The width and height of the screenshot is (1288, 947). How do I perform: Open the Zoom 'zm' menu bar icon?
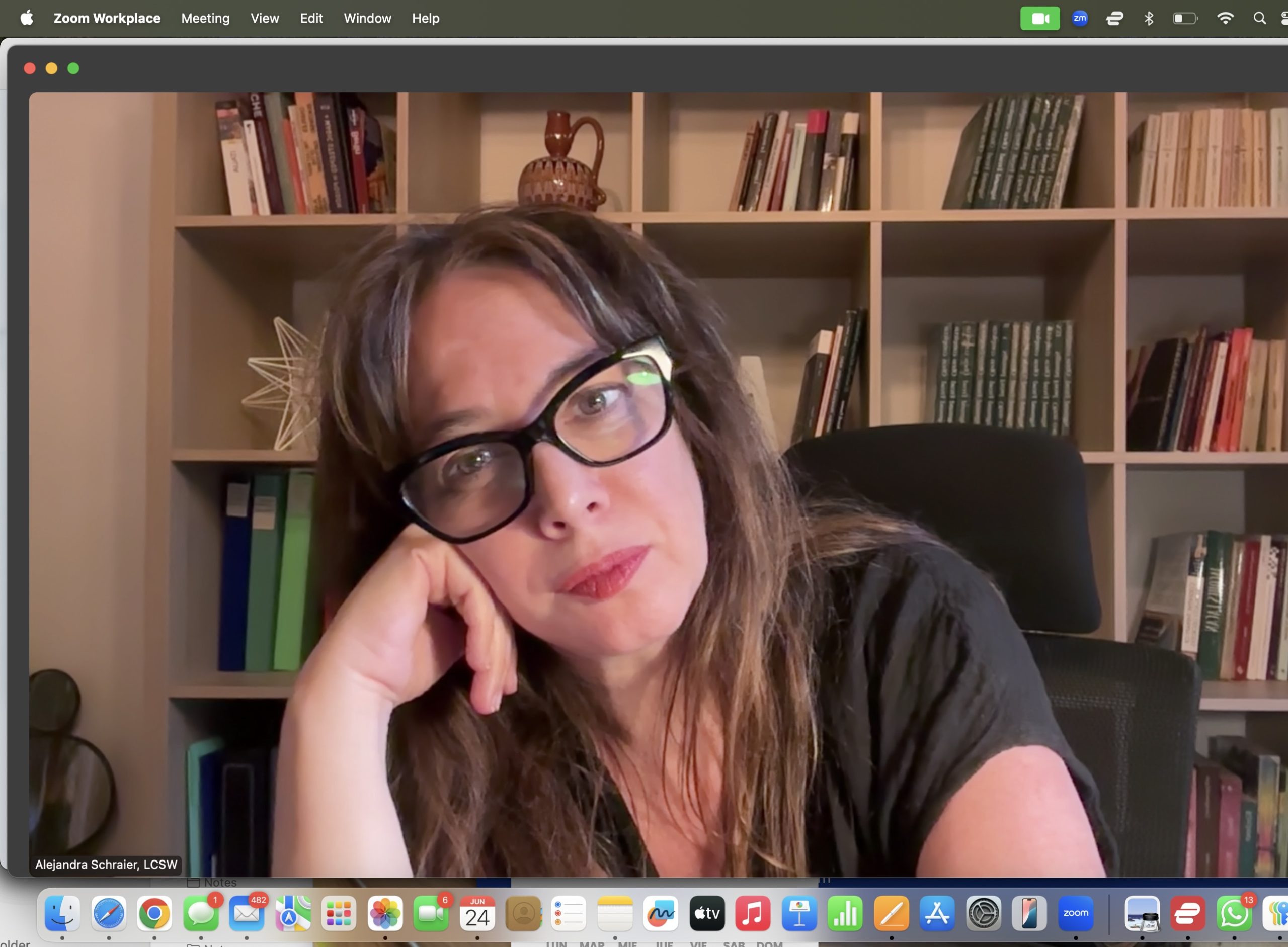point(1079,18)
